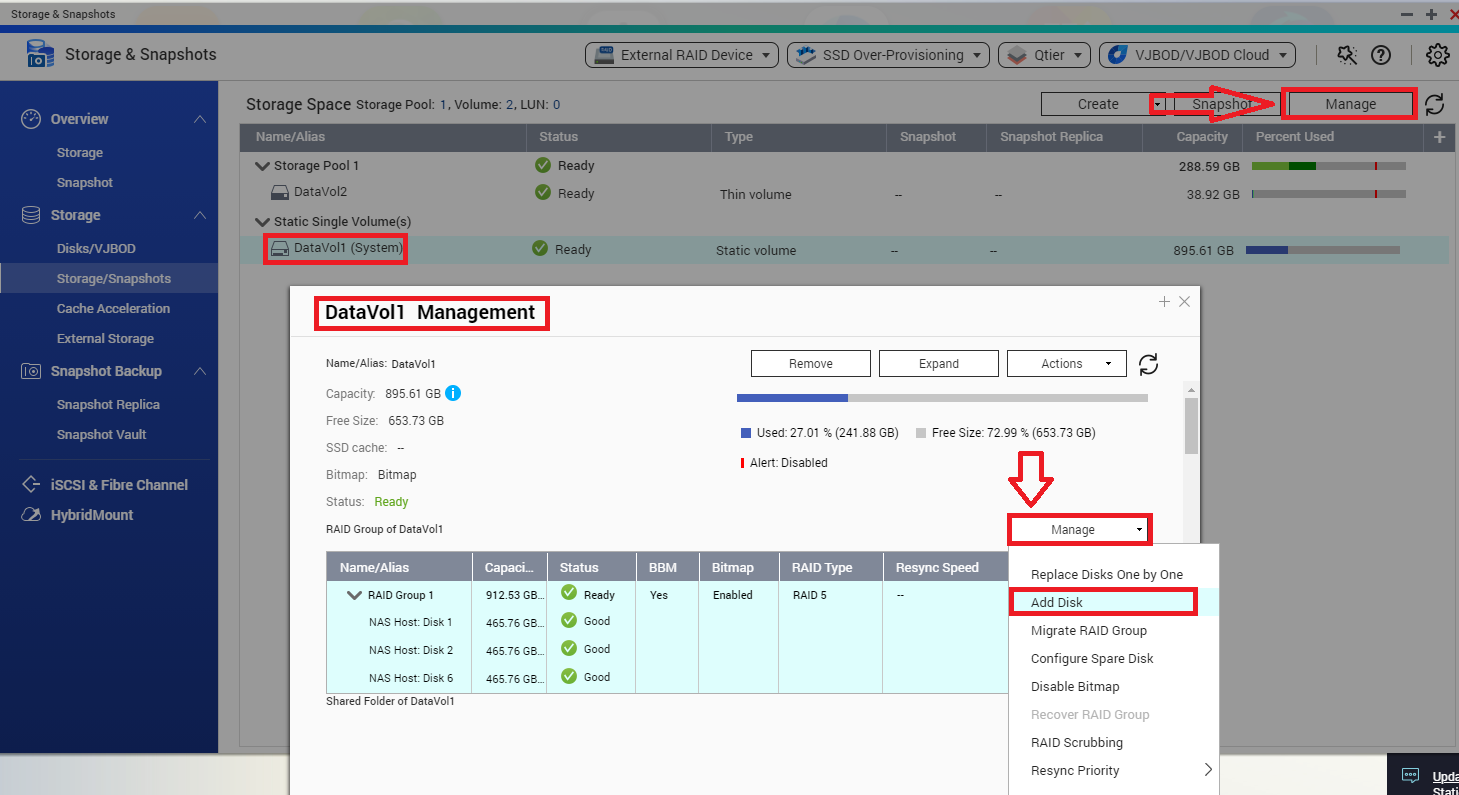
Task: Click the settings gear icon
Action: pyautogui.click(x=1437, y=55)
